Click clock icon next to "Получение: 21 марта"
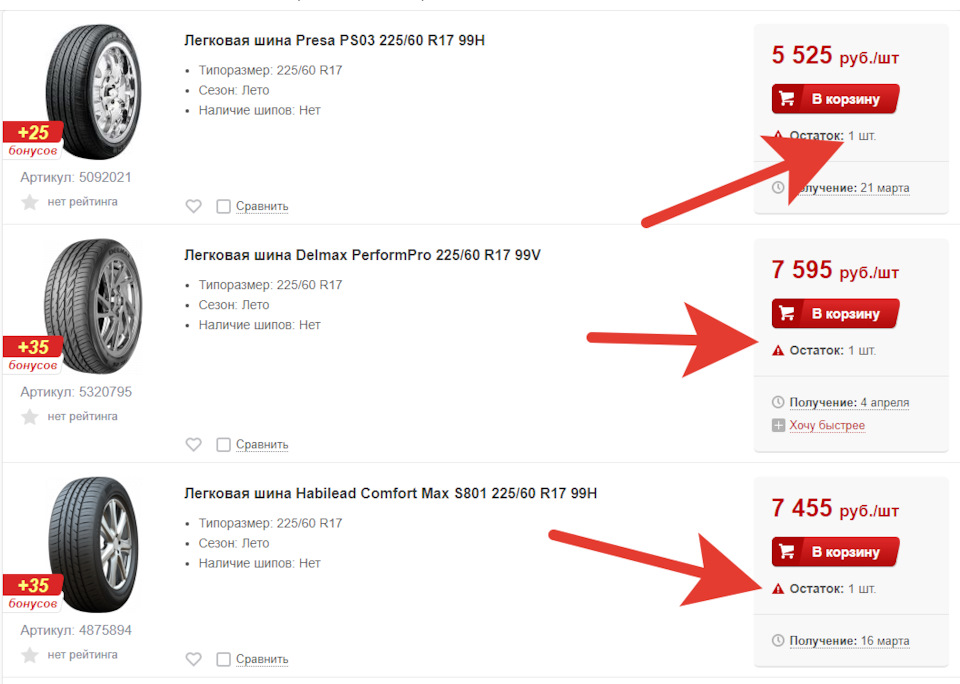The image size is (960, 684). (x=779, y=188)
